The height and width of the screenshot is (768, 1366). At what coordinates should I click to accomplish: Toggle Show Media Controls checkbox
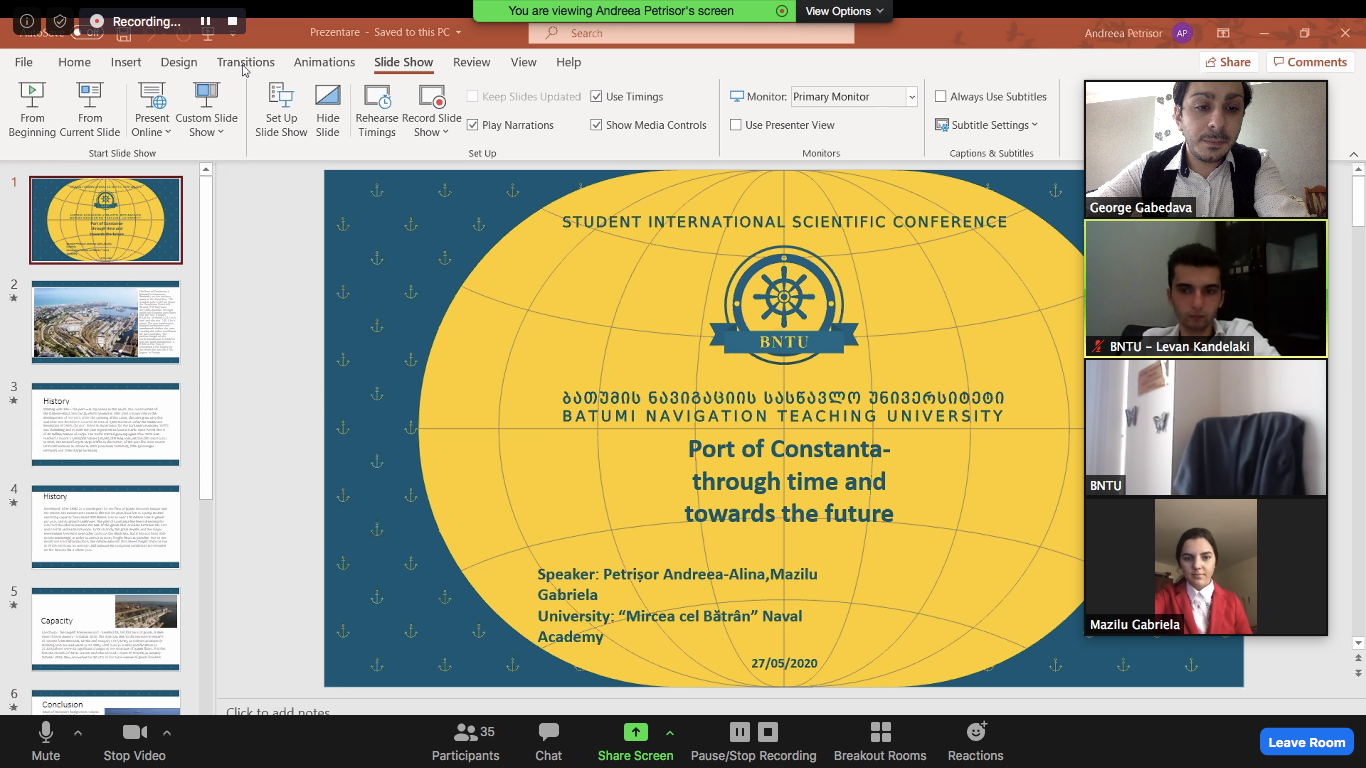click(596, 125)
